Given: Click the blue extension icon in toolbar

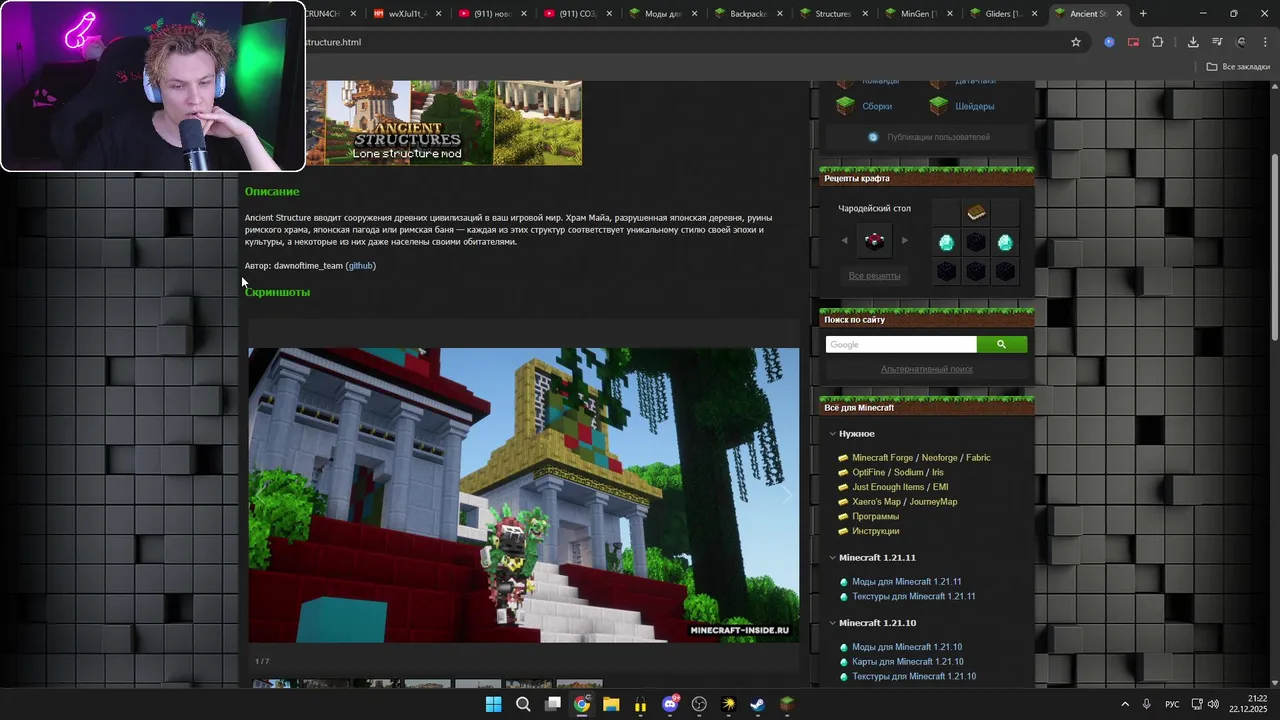Looking at the screenshot, I should [x=1109, y=42].
